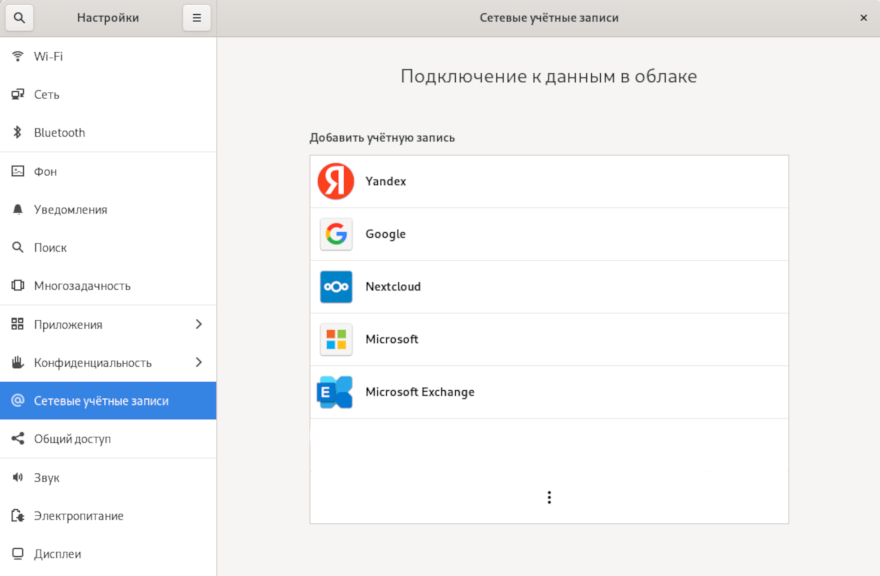Open Электропитание power settings

(78, 516)
